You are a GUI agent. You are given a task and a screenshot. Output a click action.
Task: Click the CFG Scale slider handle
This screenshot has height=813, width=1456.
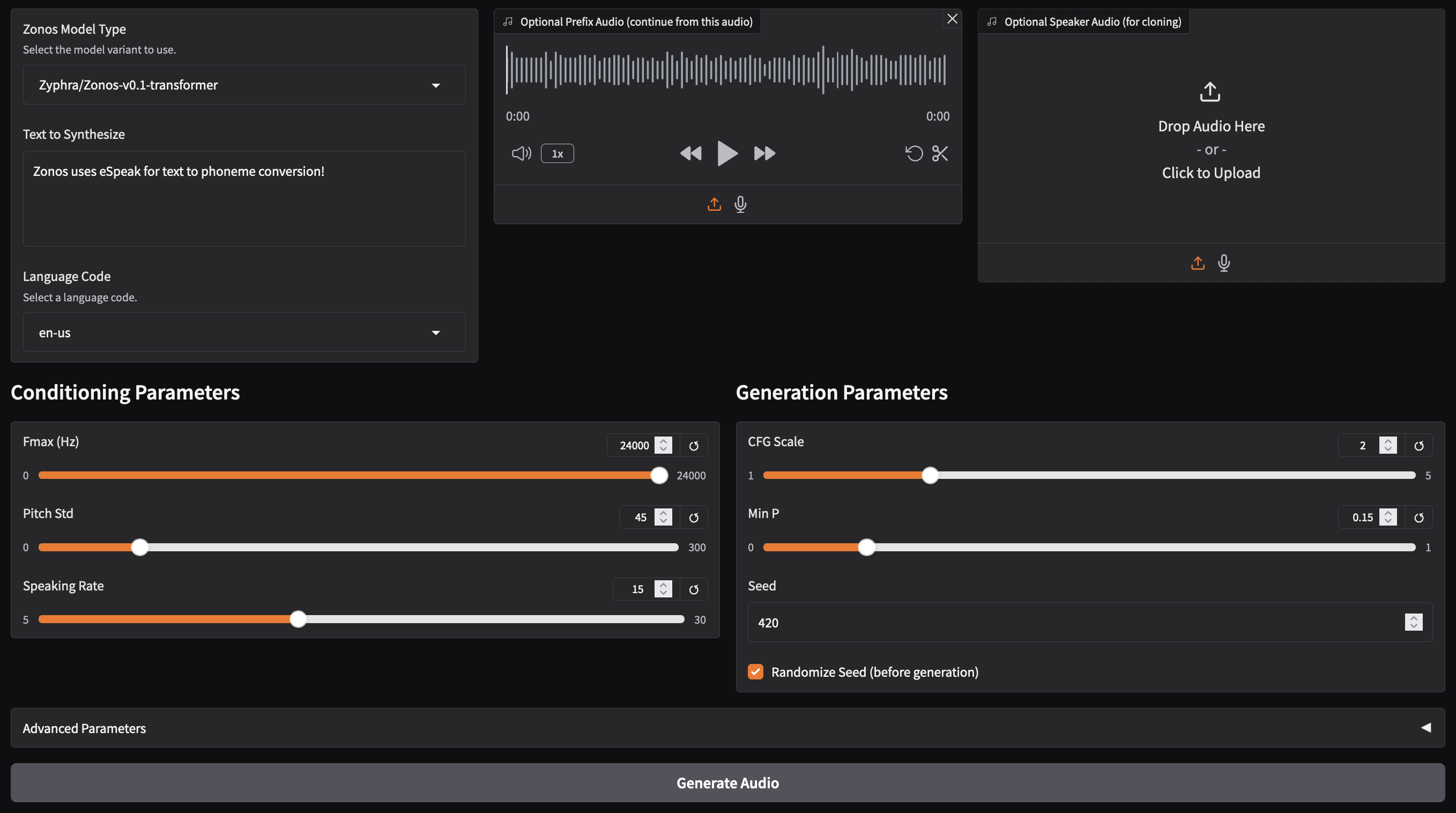(x=930, y=476)
